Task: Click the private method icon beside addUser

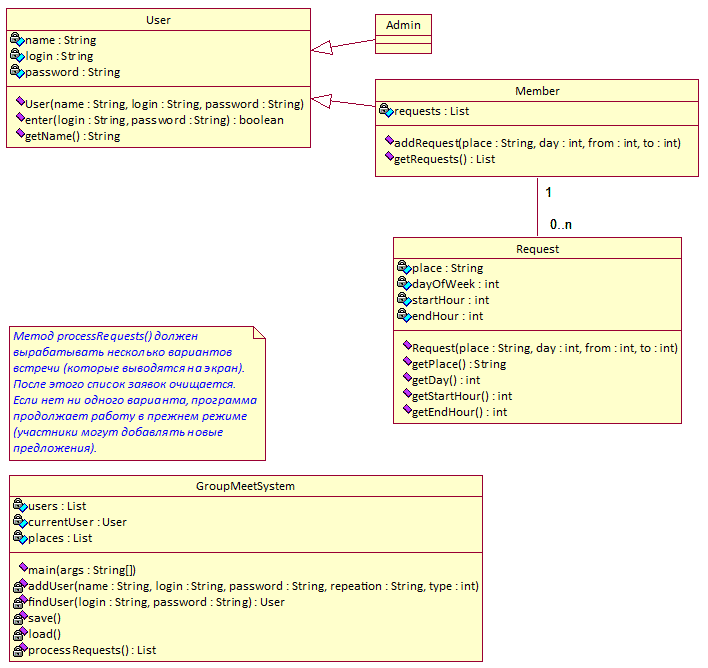Action: coord(20,586)
